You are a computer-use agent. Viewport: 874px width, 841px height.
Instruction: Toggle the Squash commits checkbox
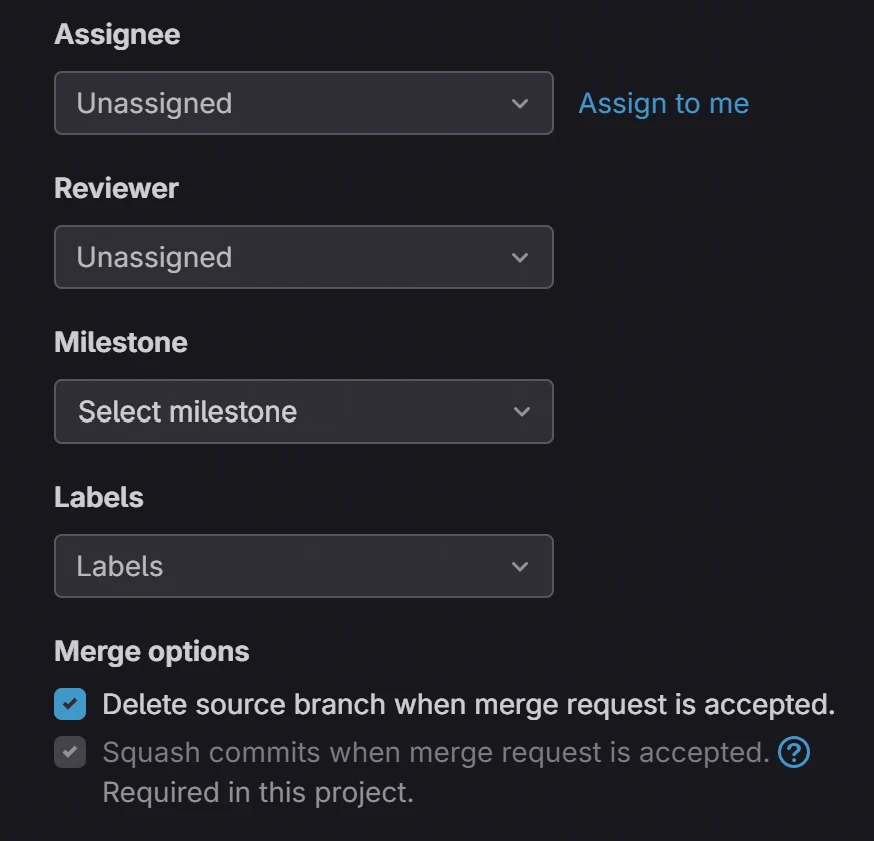click(70, 752)
